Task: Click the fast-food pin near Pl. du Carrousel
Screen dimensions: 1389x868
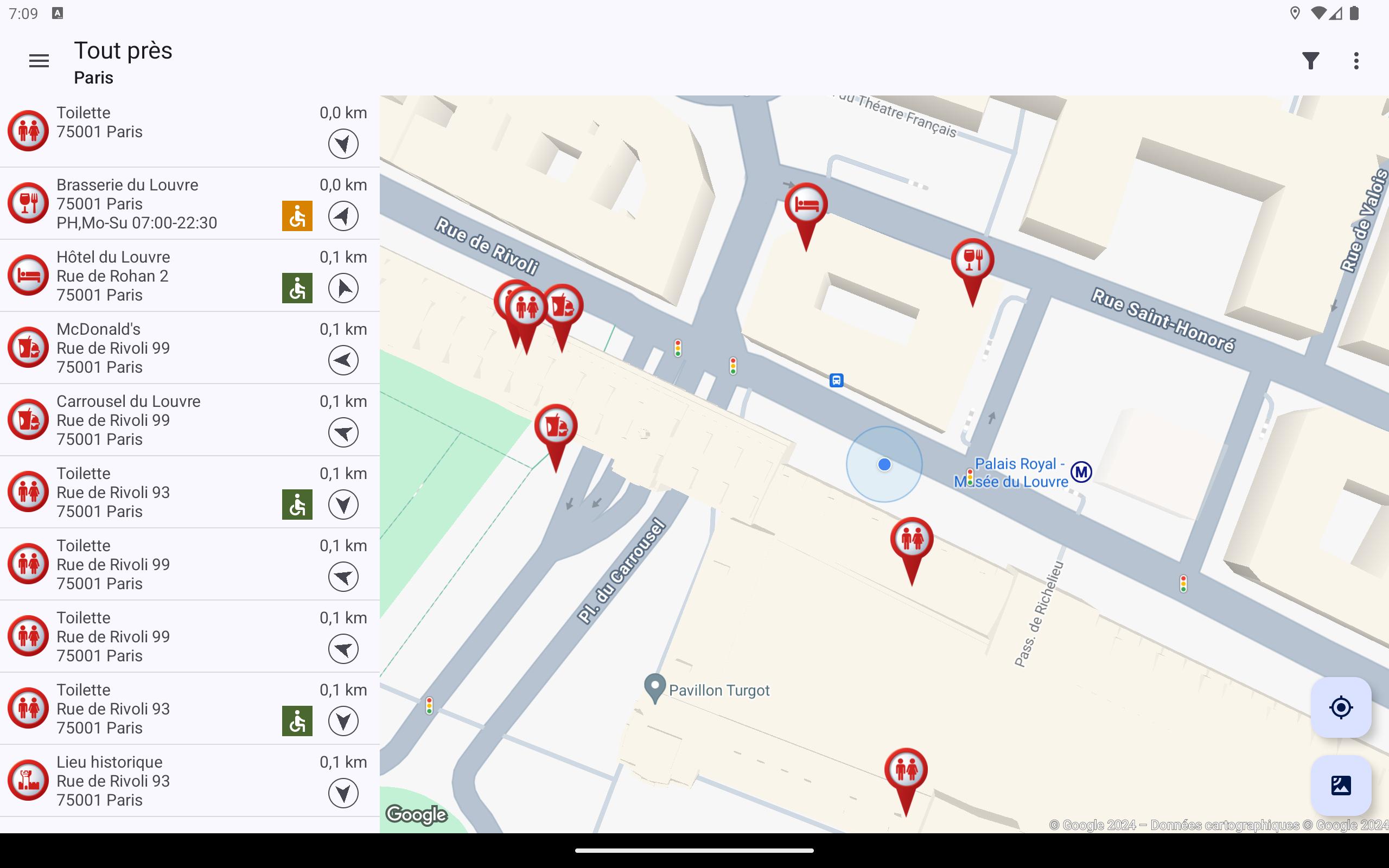Action: coord(556,427)
